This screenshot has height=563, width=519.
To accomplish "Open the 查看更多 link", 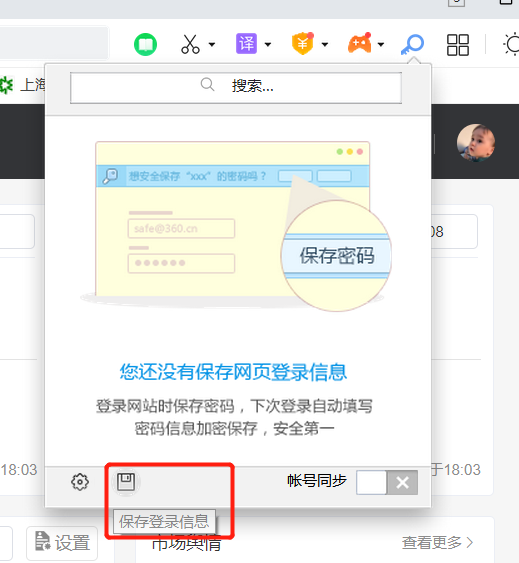I will [x=437, y=543].
